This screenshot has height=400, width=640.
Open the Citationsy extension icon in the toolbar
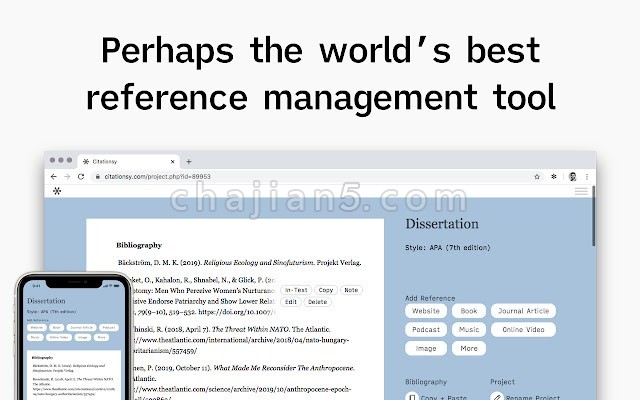pyautogui.click(x=554, y=176)
